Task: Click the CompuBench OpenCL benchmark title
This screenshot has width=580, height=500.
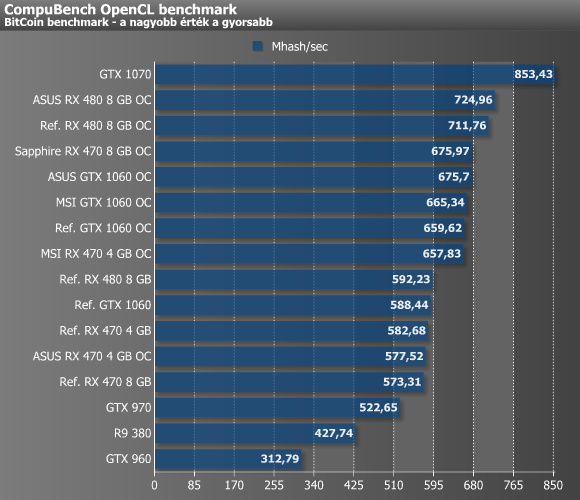Action: point(121,9)
